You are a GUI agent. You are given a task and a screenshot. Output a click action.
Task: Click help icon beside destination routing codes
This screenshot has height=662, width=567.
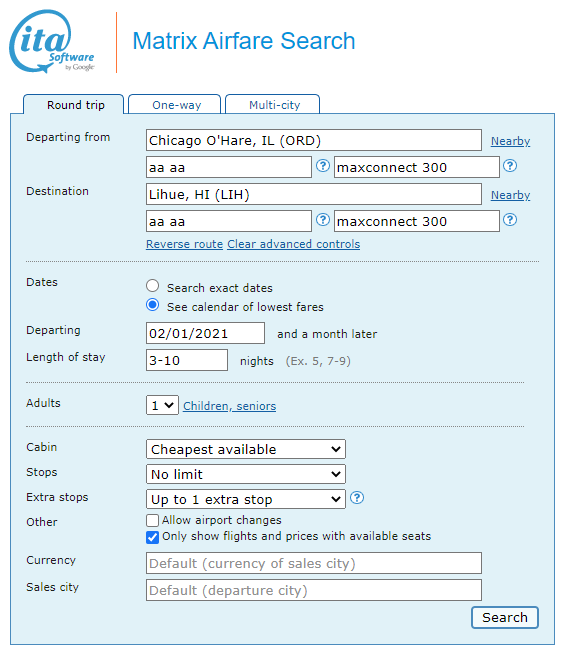pyautogui.click(x=323, y=220)
